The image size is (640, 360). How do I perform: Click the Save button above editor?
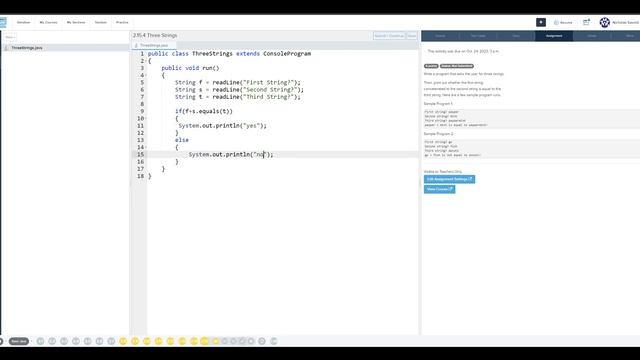412,36
